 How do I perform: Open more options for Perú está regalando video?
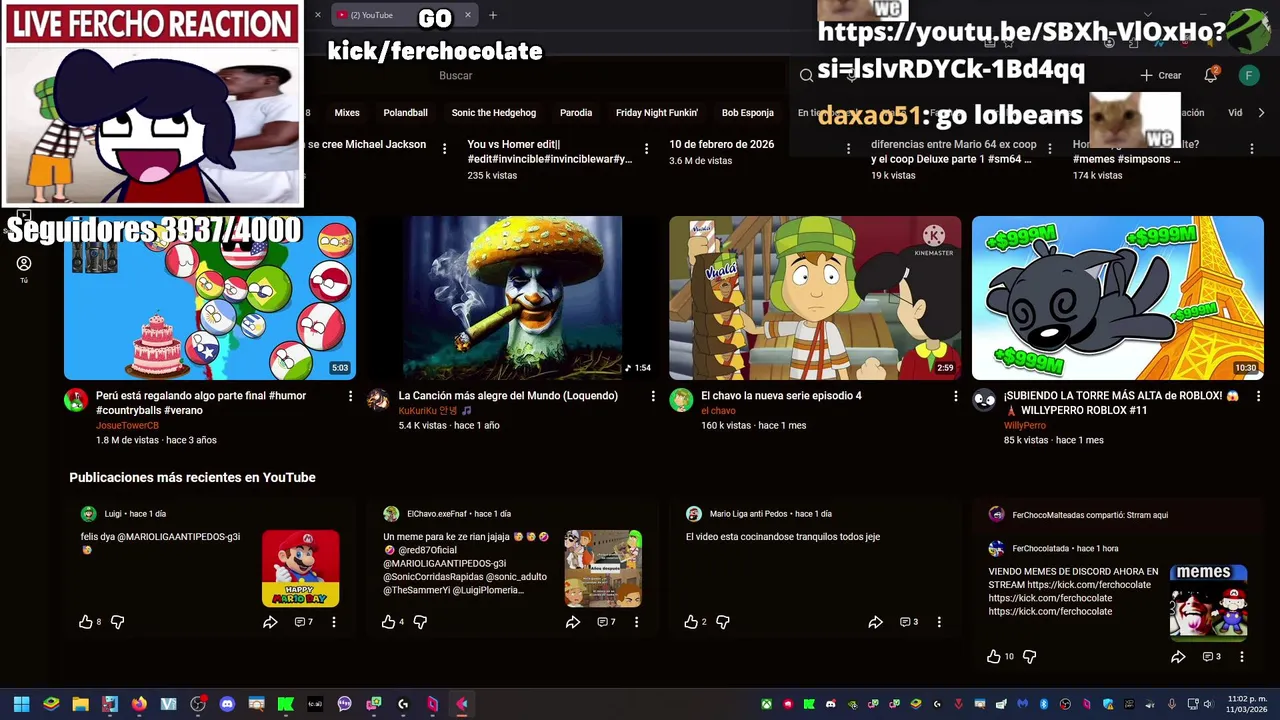(x=350, y=397)
